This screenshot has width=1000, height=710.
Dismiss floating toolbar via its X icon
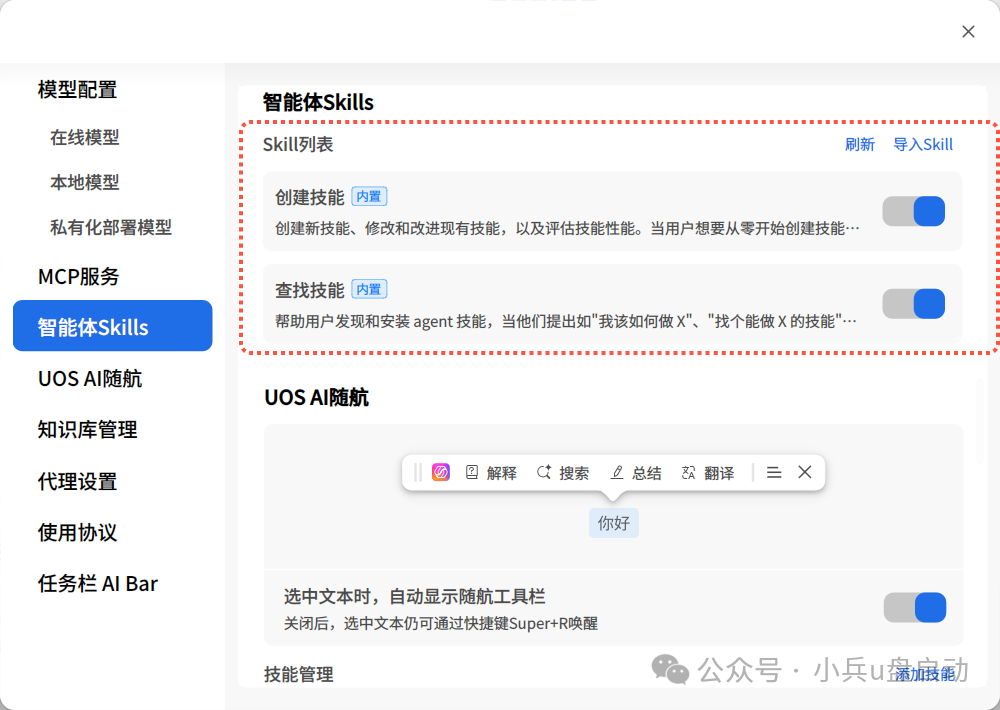point(805,472)
